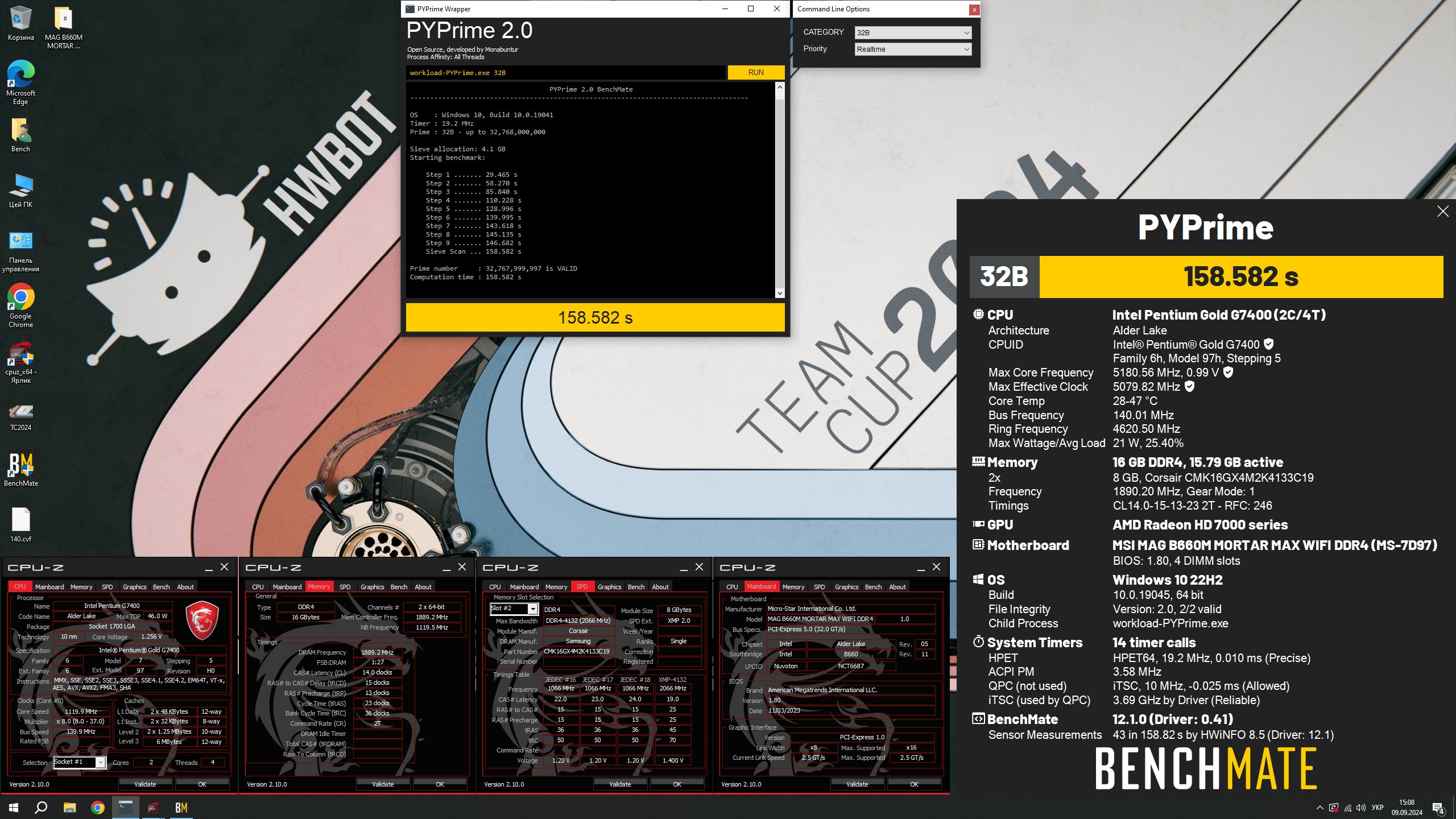Click 5180.56 MHz Max Core Frequency value
1456x819 pixels.
click(x=1147, y=373)
